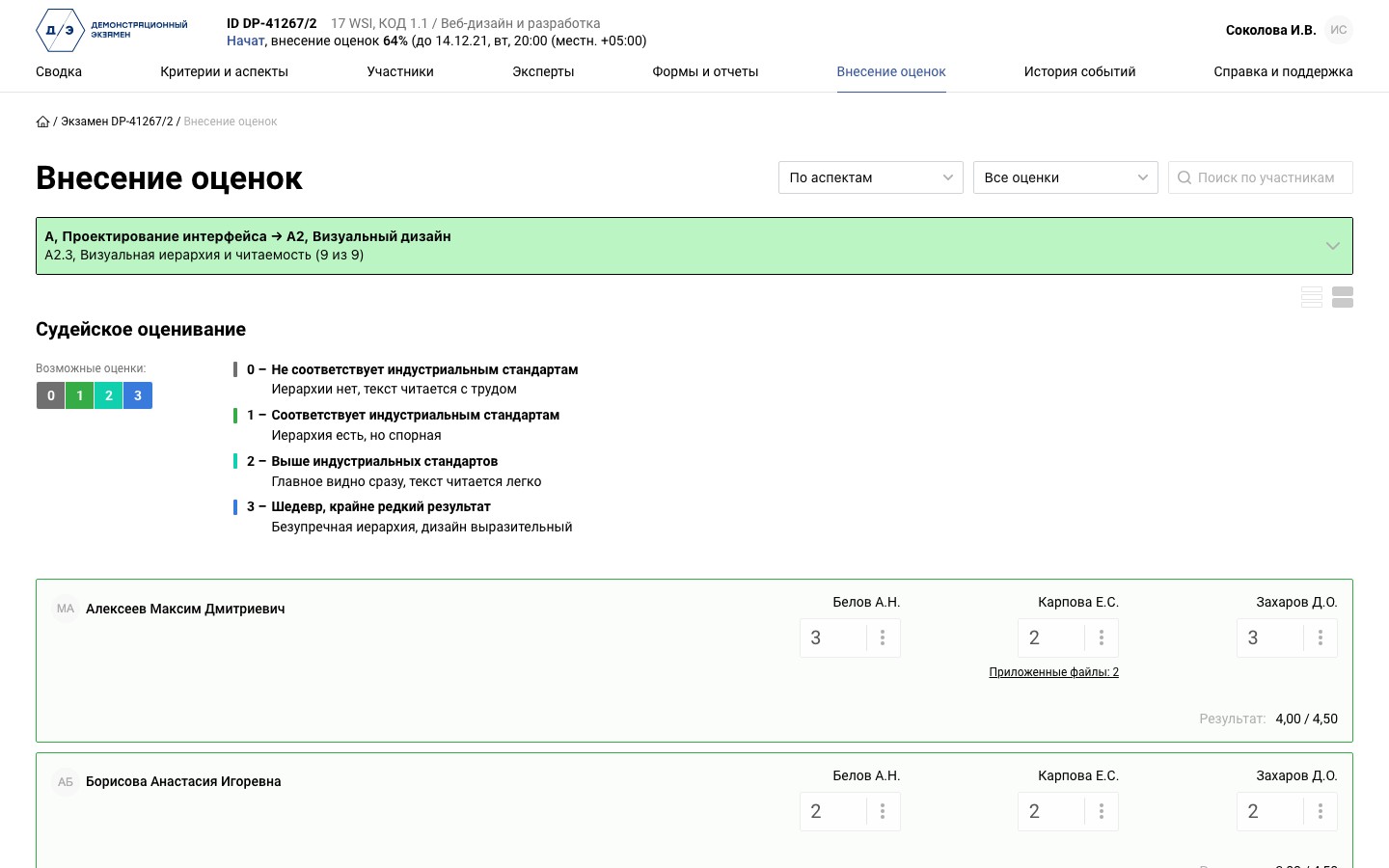The height and width of the screenshot is (868, 1389).
Task: Open the История событий tab
Action: coord(1079,71)
